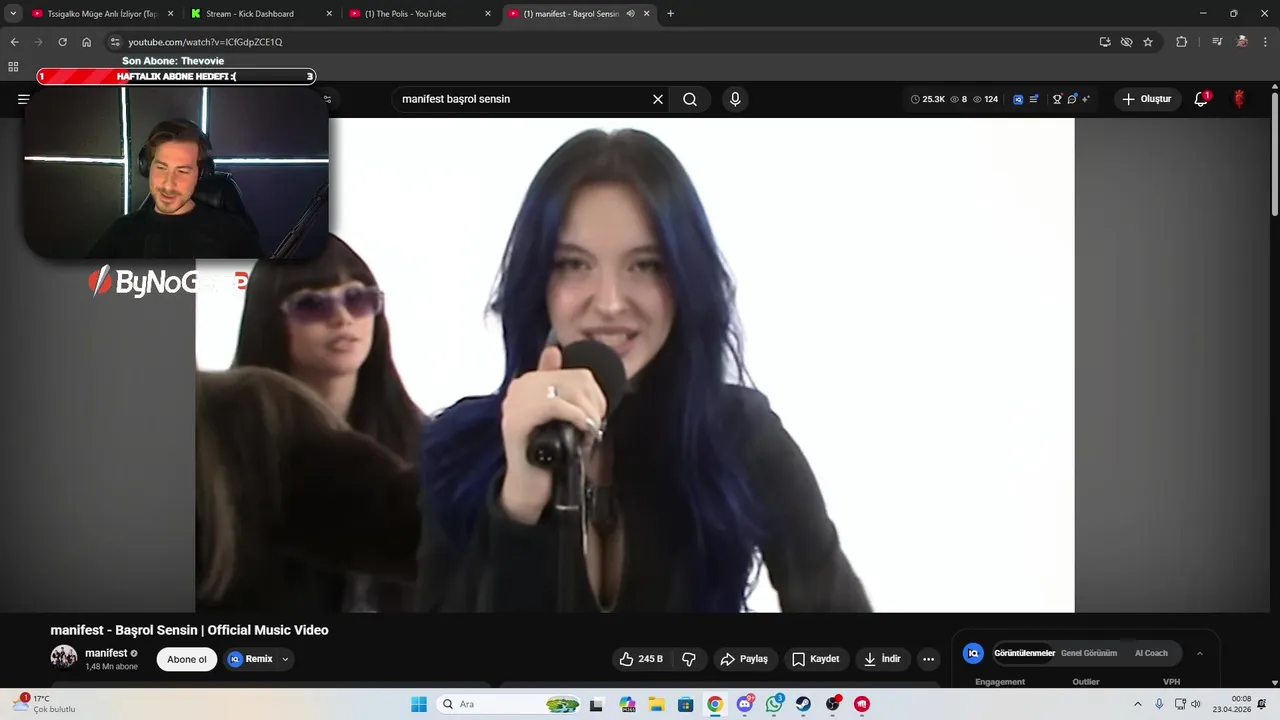Close The Polis YouTube tab
The image size is (1280, 720).
(488, 14)
